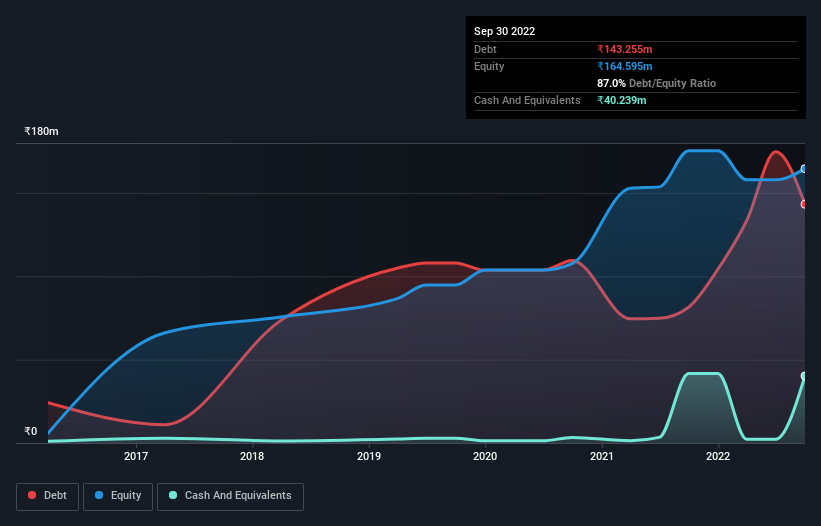Click the ₹40.239m cash value
Screen dimensions: 821x526
(622, 100)
